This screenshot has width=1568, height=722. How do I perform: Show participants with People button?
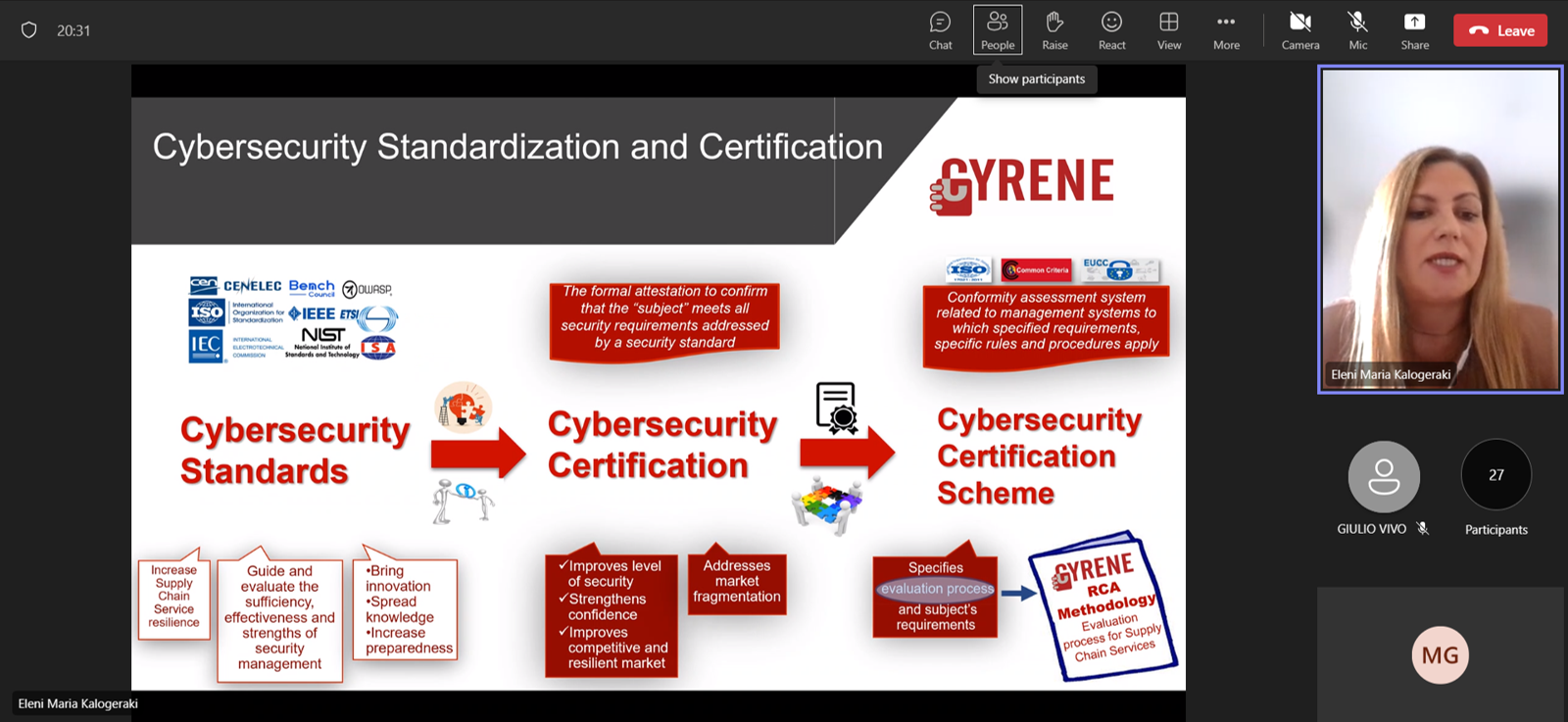pyautogui.click(x=998, y=30)
